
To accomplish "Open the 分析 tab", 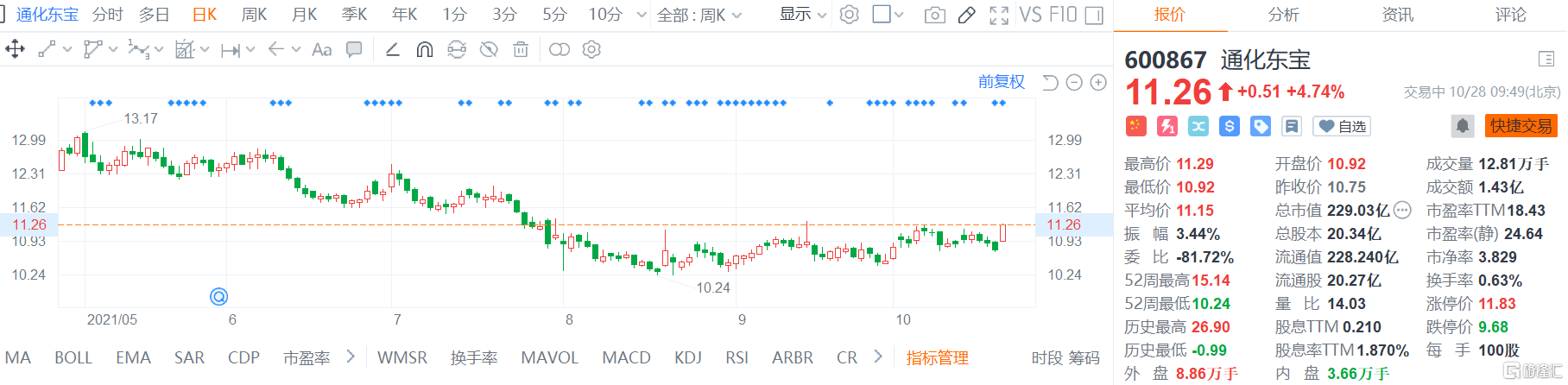I will coord(1284,15).
